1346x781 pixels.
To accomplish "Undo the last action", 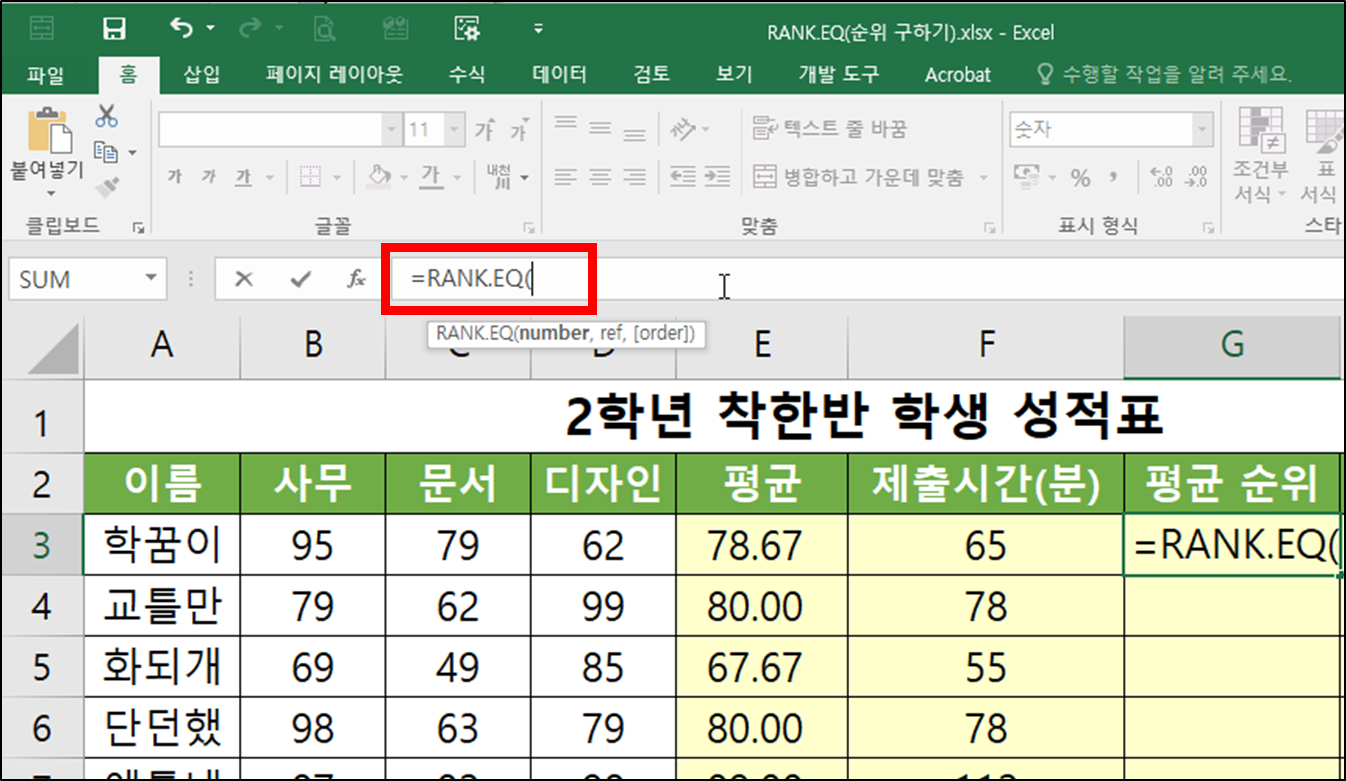I will tap(182, 29).
